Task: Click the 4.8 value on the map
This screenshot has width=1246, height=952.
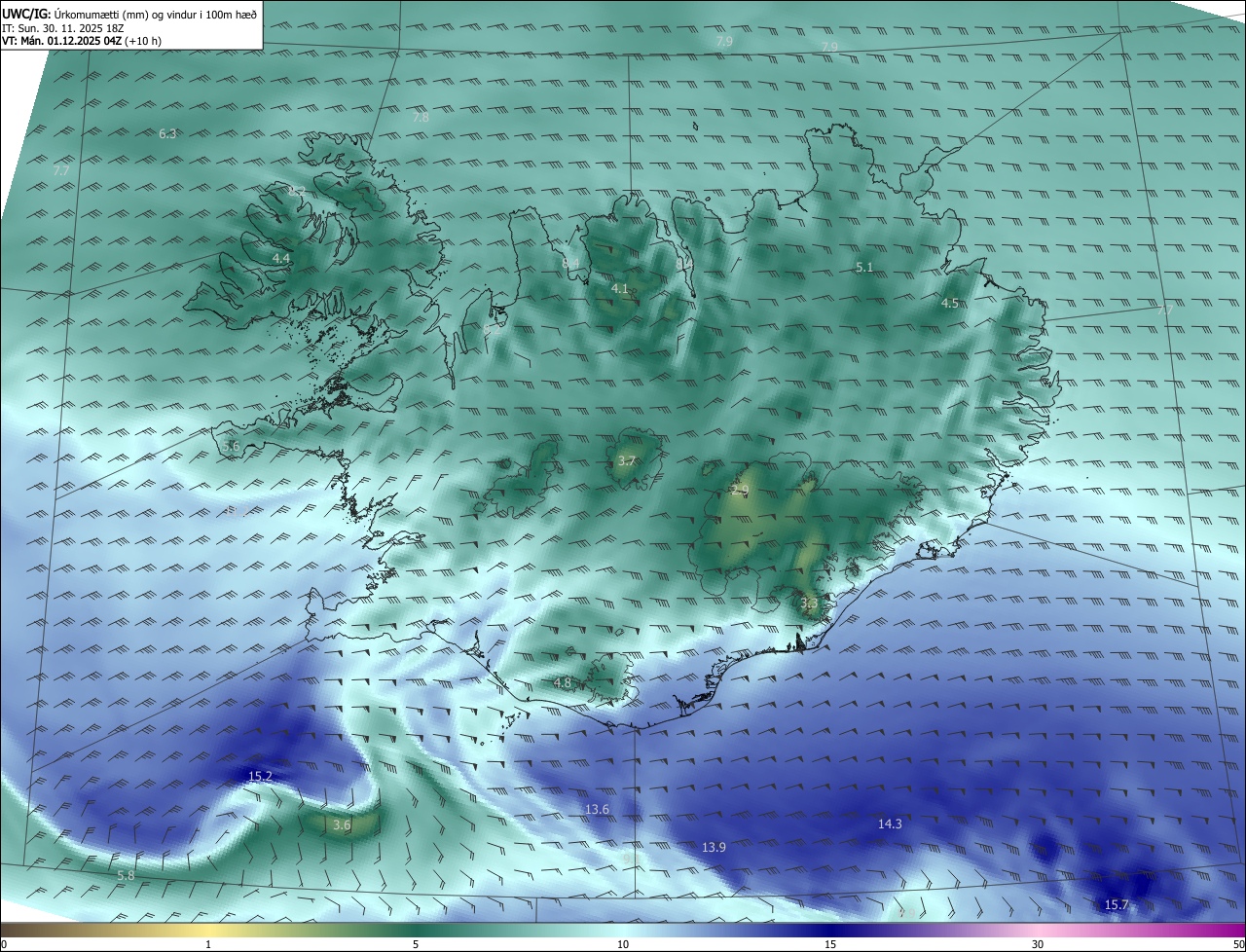Action: 563,682
